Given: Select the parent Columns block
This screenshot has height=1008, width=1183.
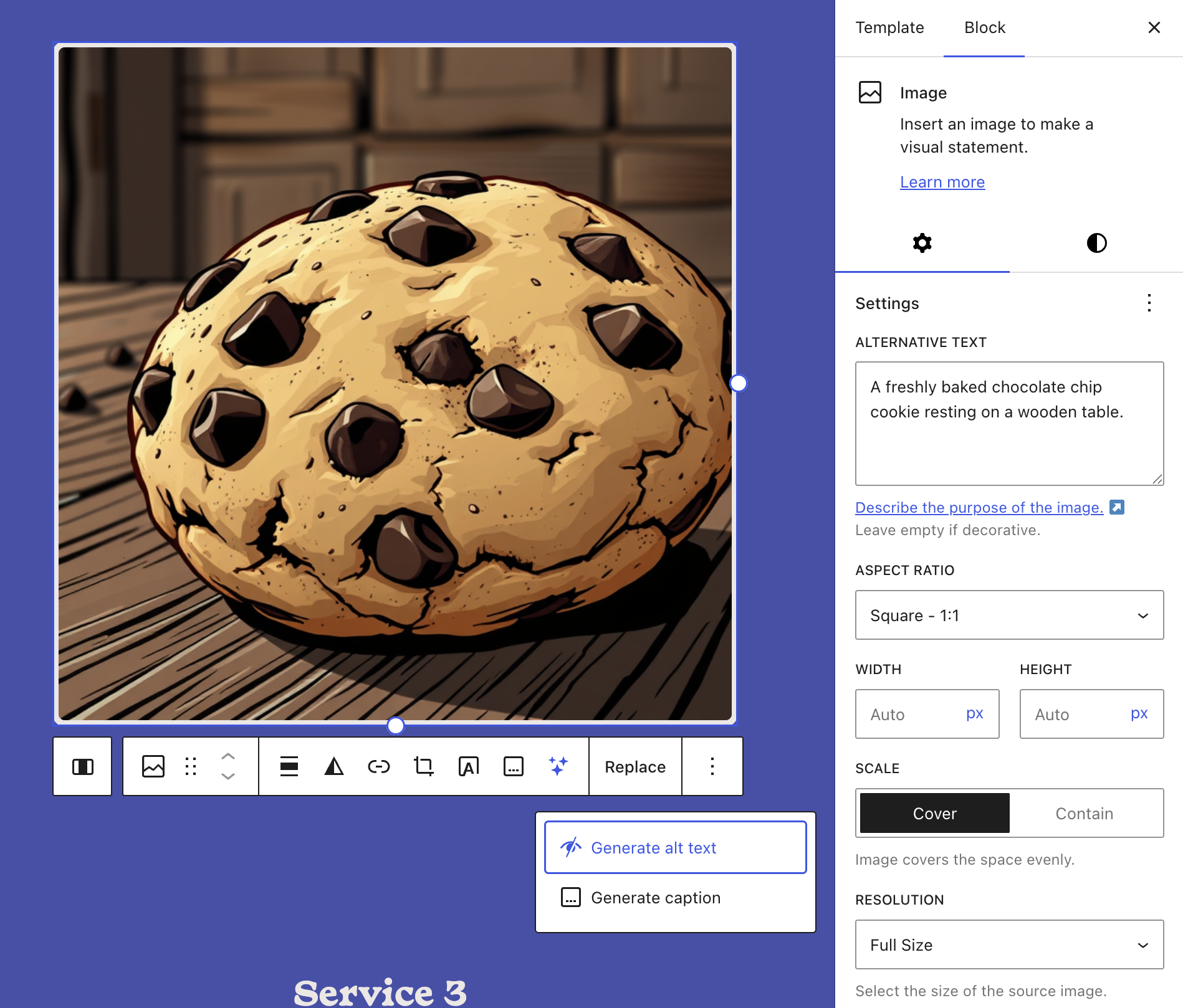Looking at the screenshot, I should (82, 766).
